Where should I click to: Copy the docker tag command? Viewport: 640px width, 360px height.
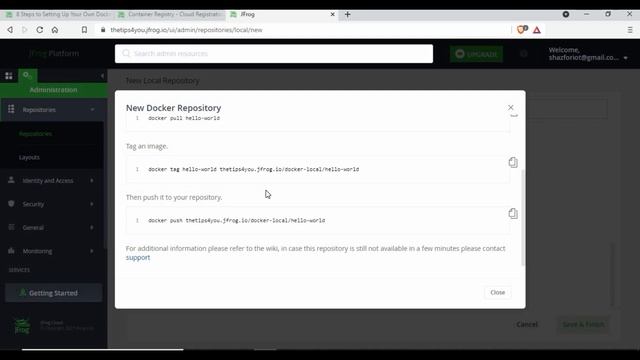click(513, 162)
